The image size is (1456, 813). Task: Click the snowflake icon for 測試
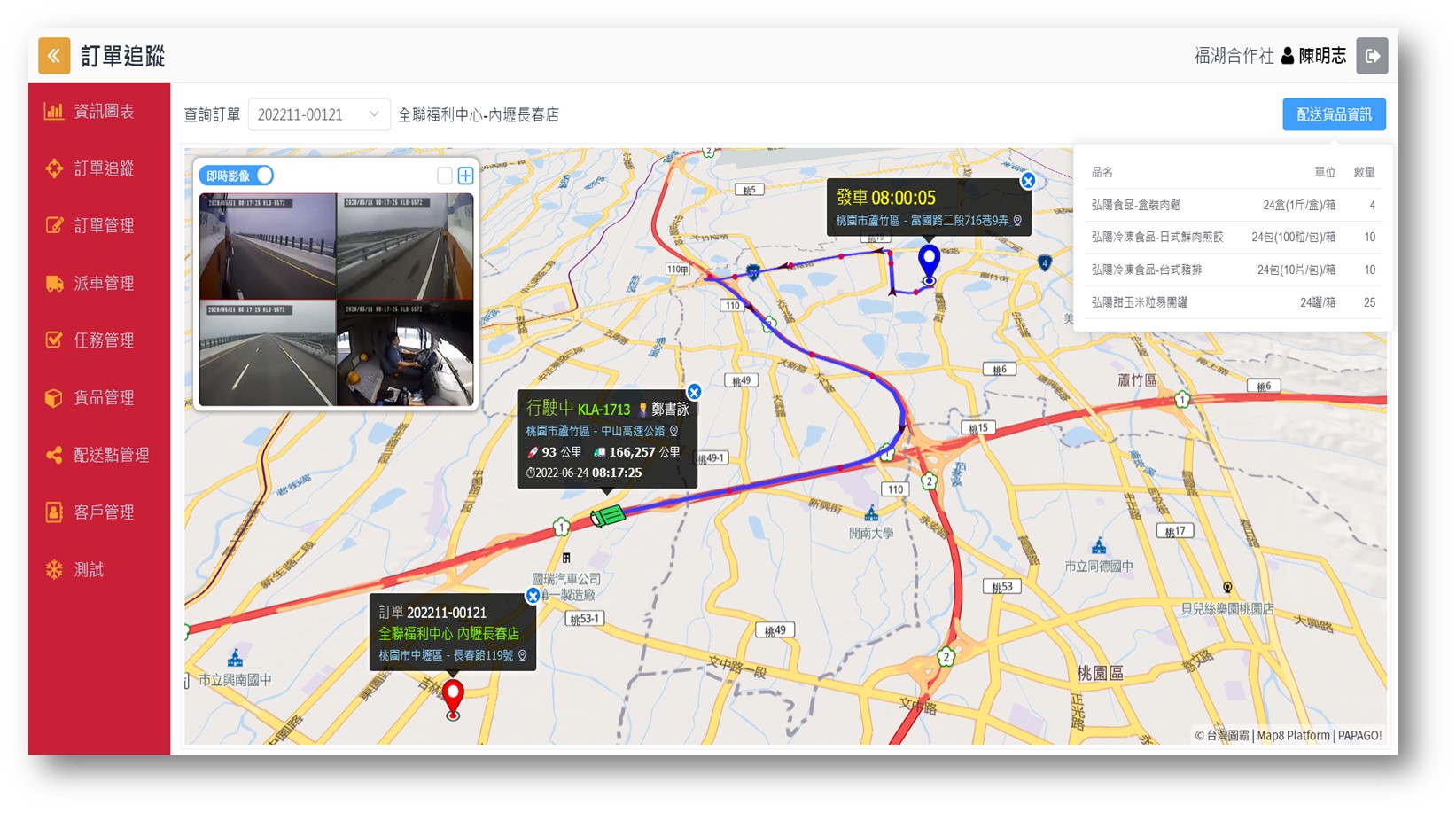tap(54, 569)
